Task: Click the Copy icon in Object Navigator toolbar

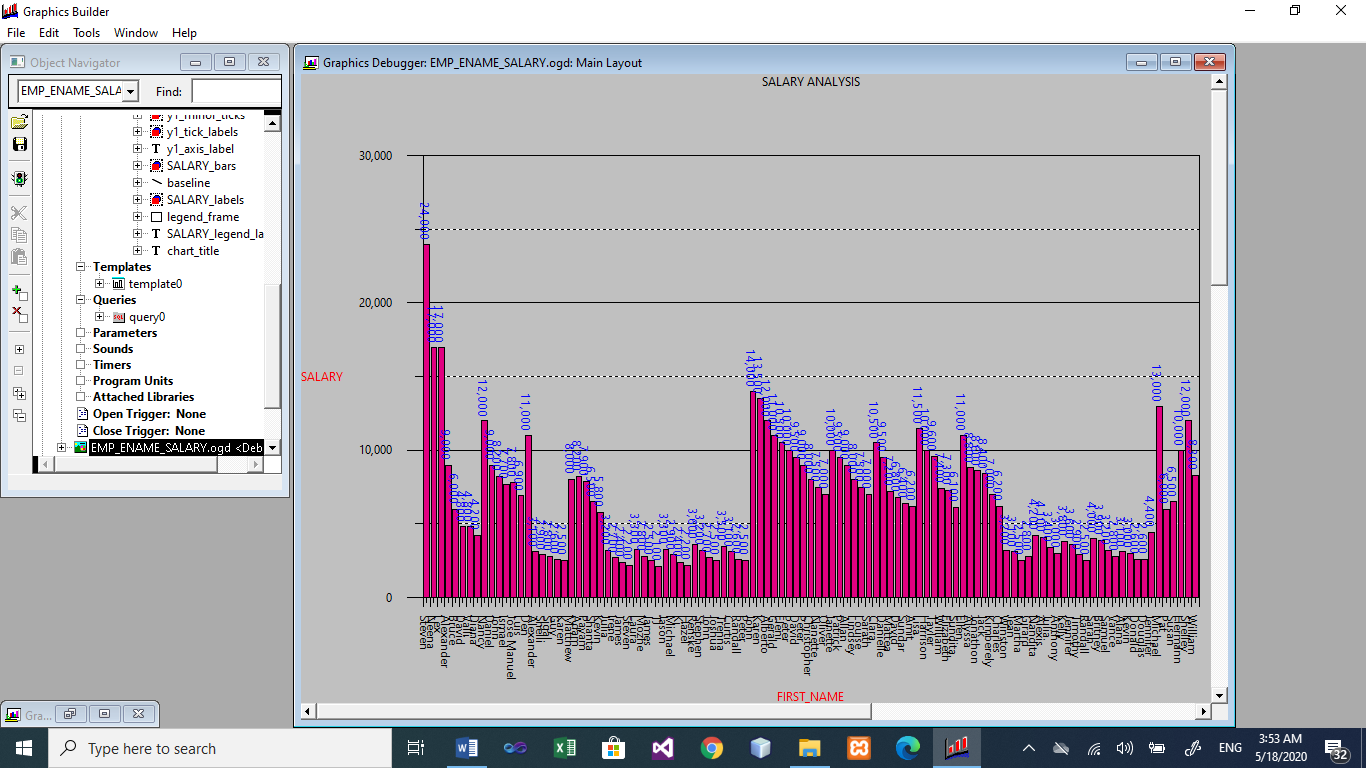Action: [x=19, y=235]
